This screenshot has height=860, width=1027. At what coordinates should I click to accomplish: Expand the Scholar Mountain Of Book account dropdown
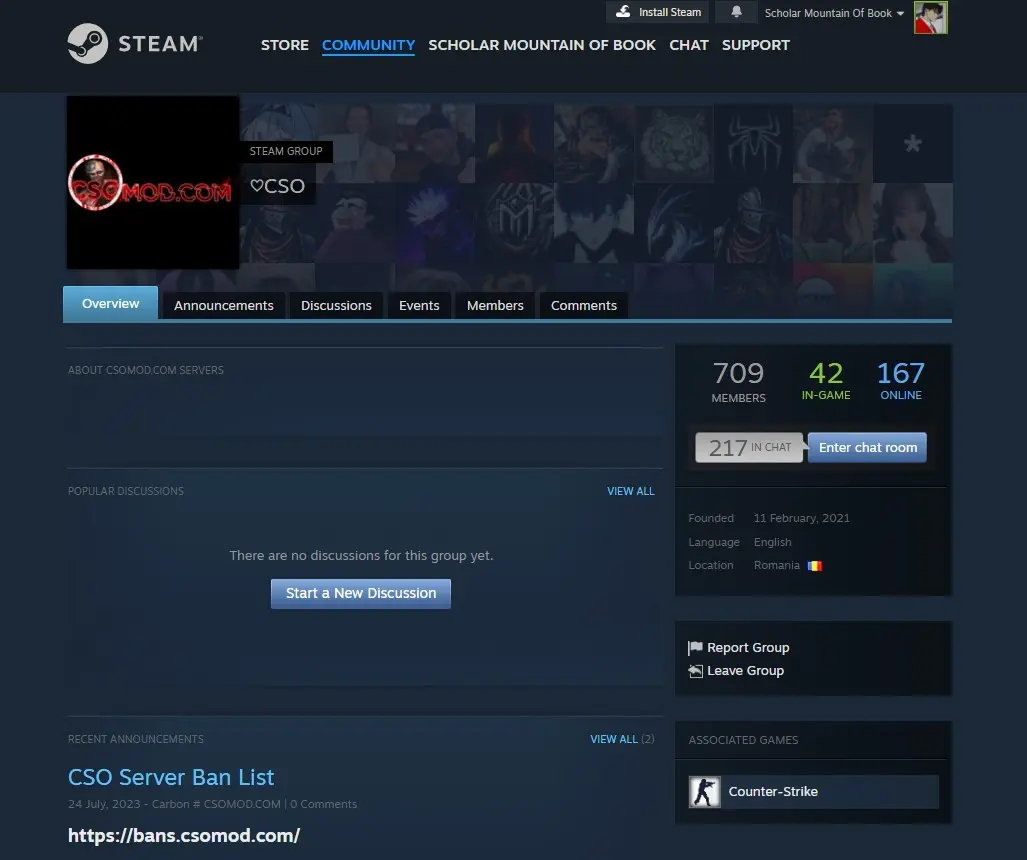click(834, 13)
